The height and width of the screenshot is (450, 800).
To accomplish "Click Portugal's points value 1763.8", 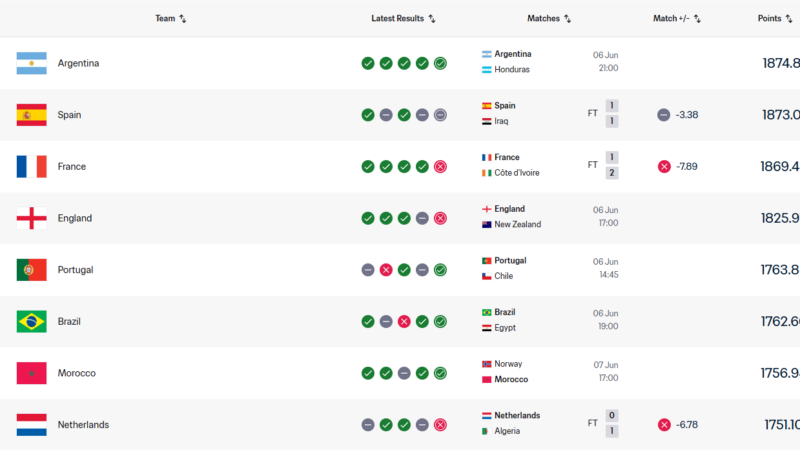I will click(x=780, y=270).
